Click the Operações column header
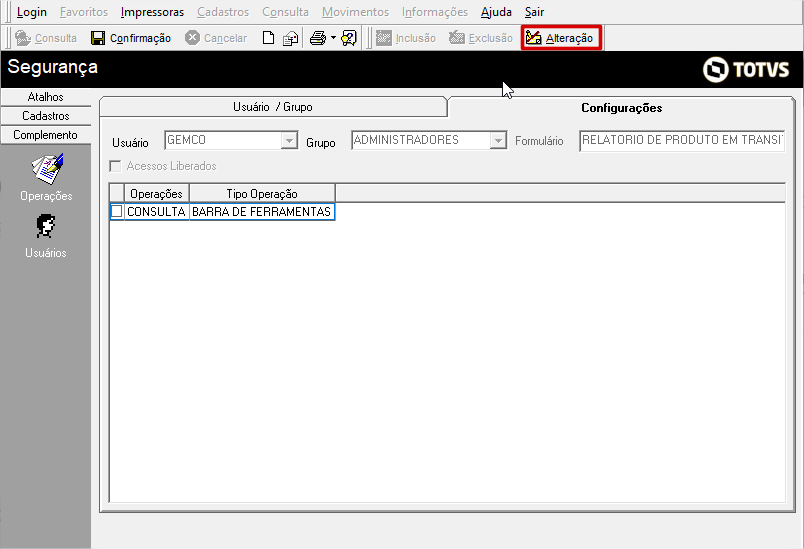804x549 pixels. (156, 194)
